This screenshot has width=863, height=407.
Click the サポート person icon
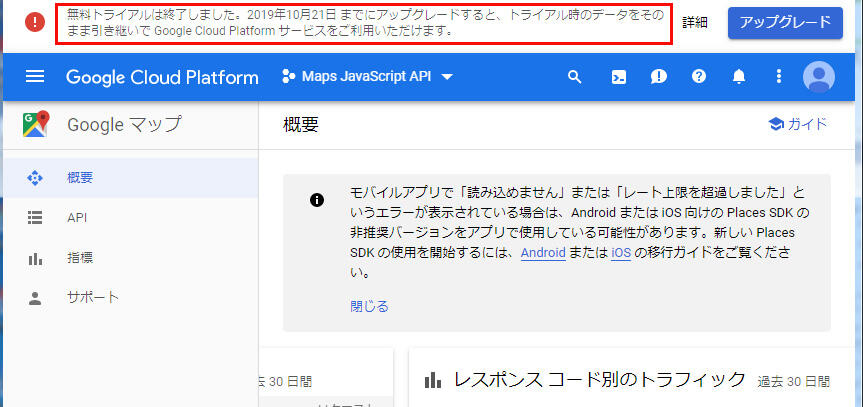click(x=35, y=298)
